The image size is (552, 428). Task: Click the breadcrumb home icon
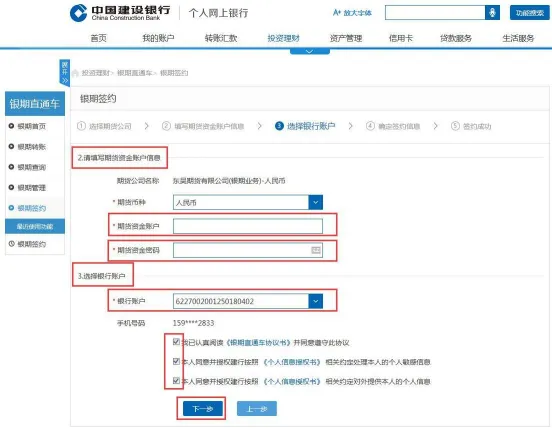[x=75, y=73]
